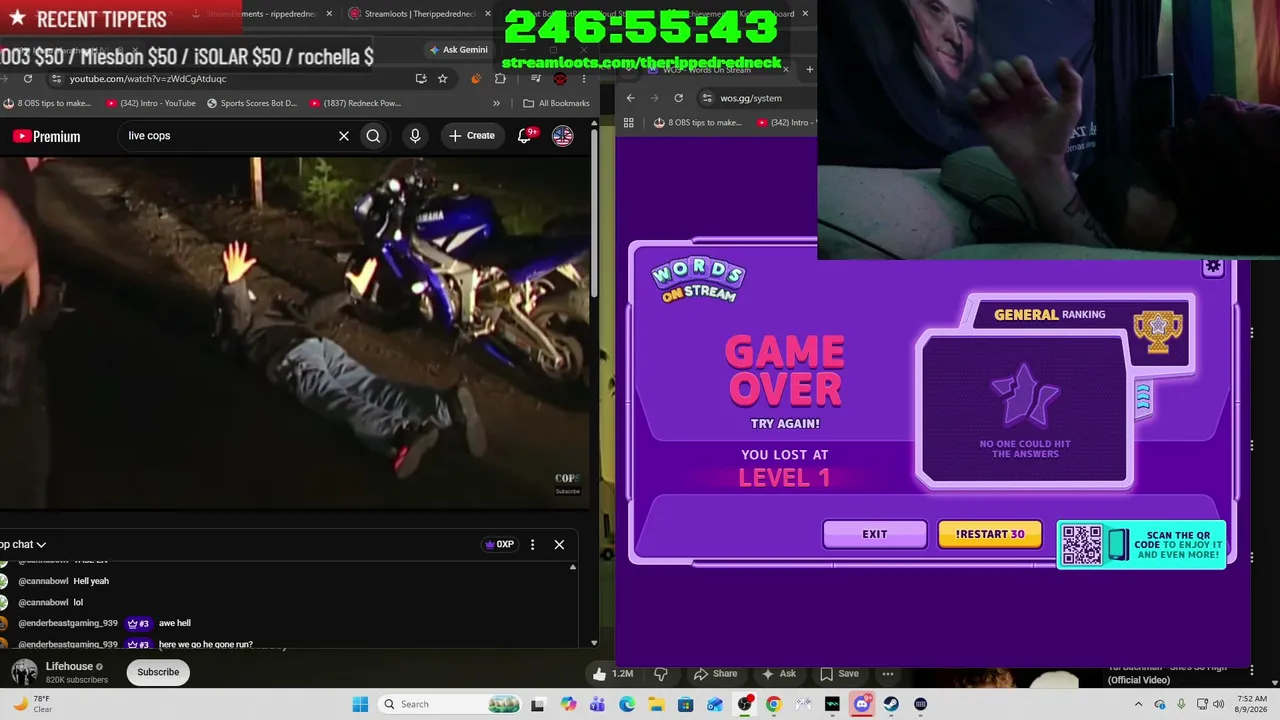Viewport: 1280px width, 720px height.
Task: Open the Lifehouse channel page
Action: click(x=69, y=666)
